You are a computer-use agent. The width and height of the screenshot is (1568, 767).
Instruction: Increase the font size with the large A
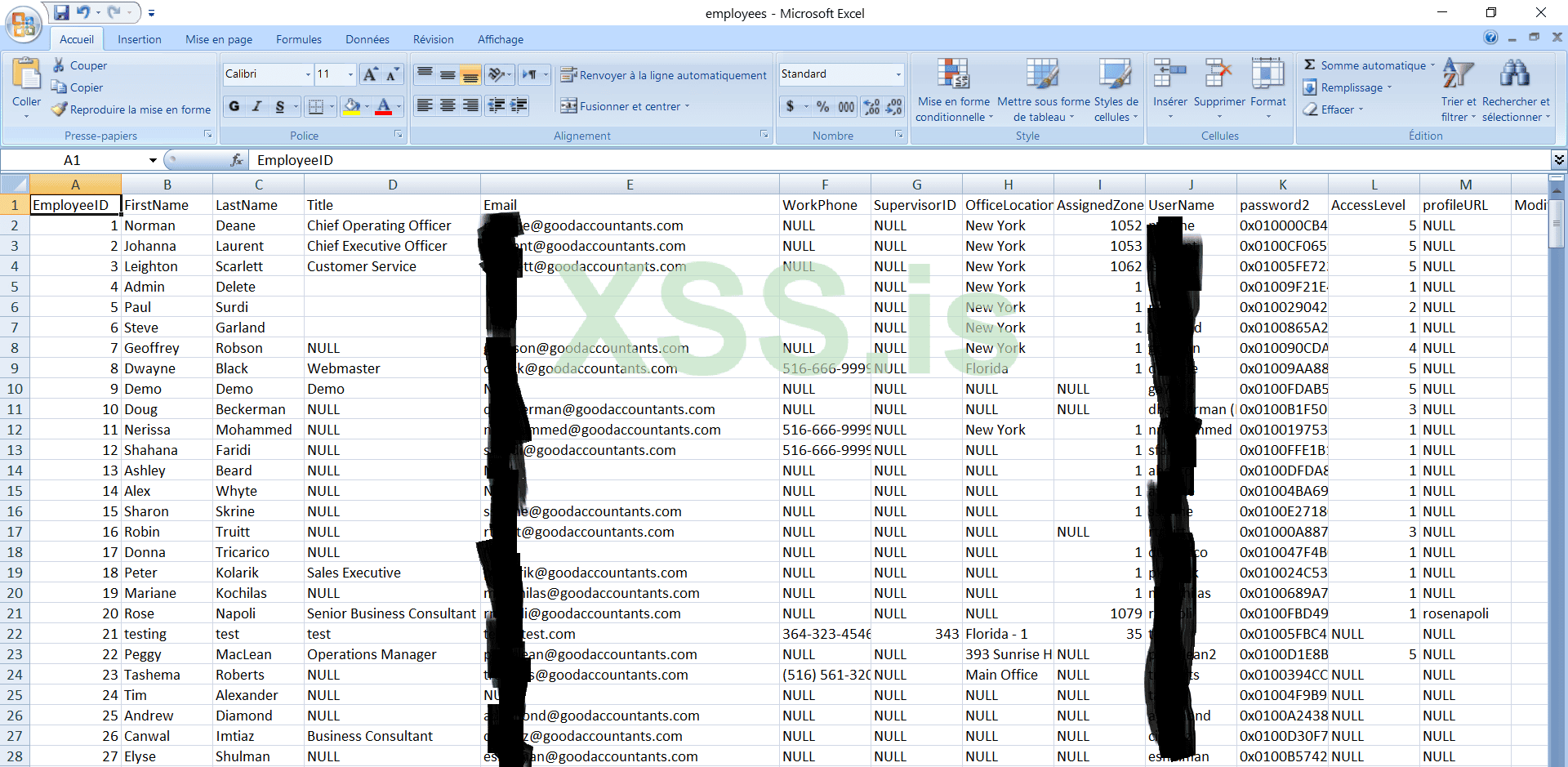pyautogui.click(x=370, y=74)
